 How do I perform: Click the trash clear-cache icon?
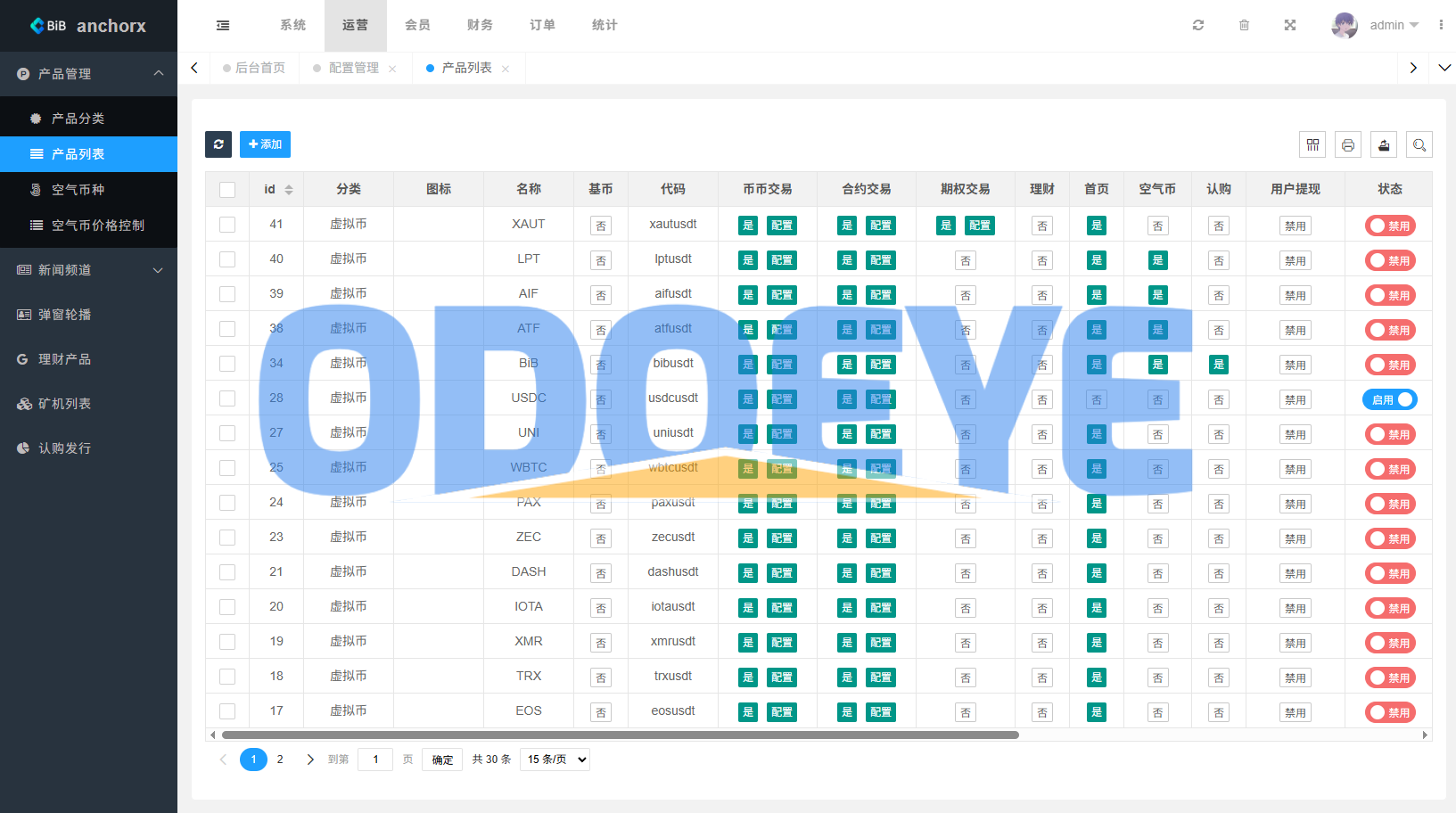pos(1244,25)
